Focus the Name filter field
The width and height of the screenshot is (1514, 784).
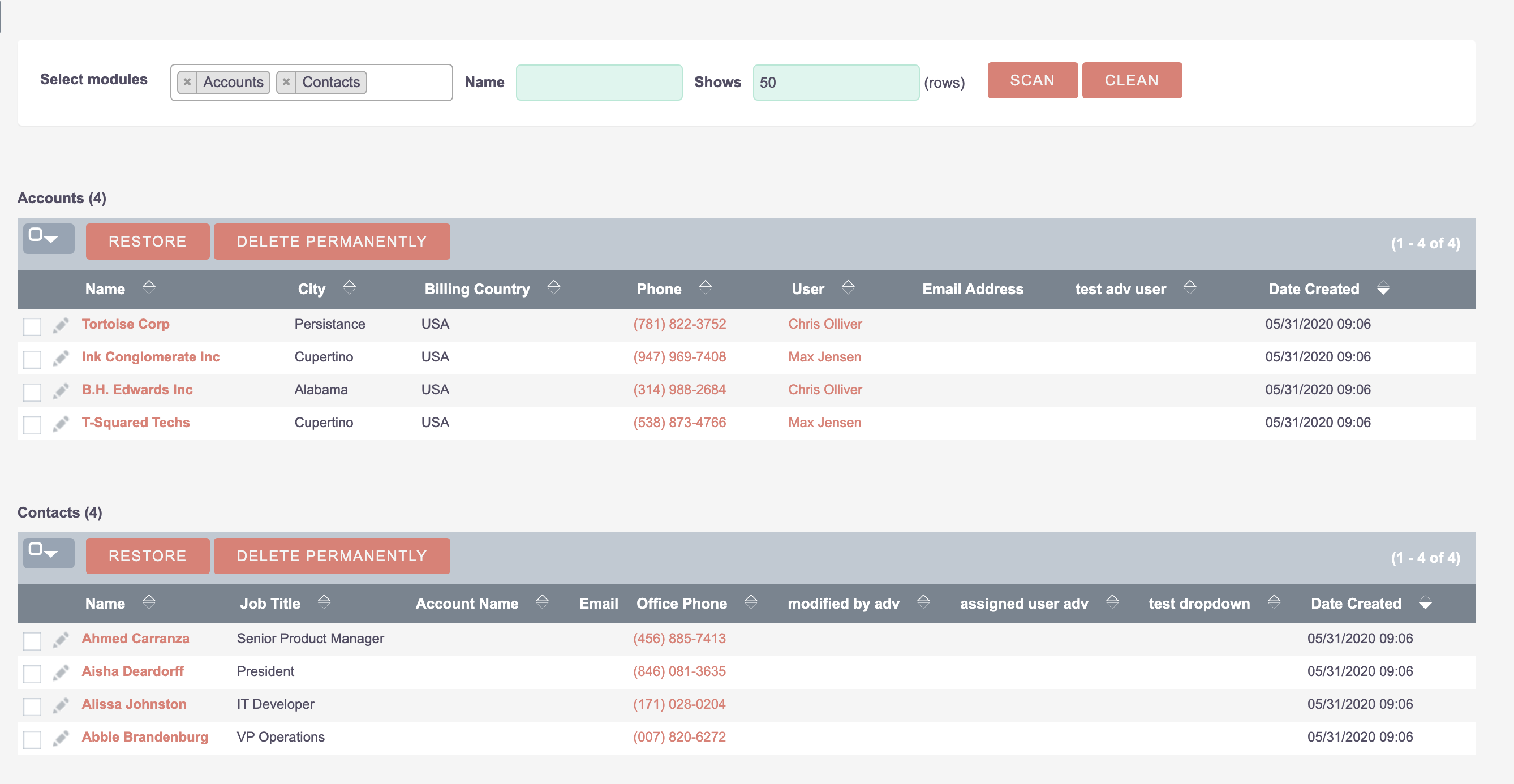coord(599,82)
